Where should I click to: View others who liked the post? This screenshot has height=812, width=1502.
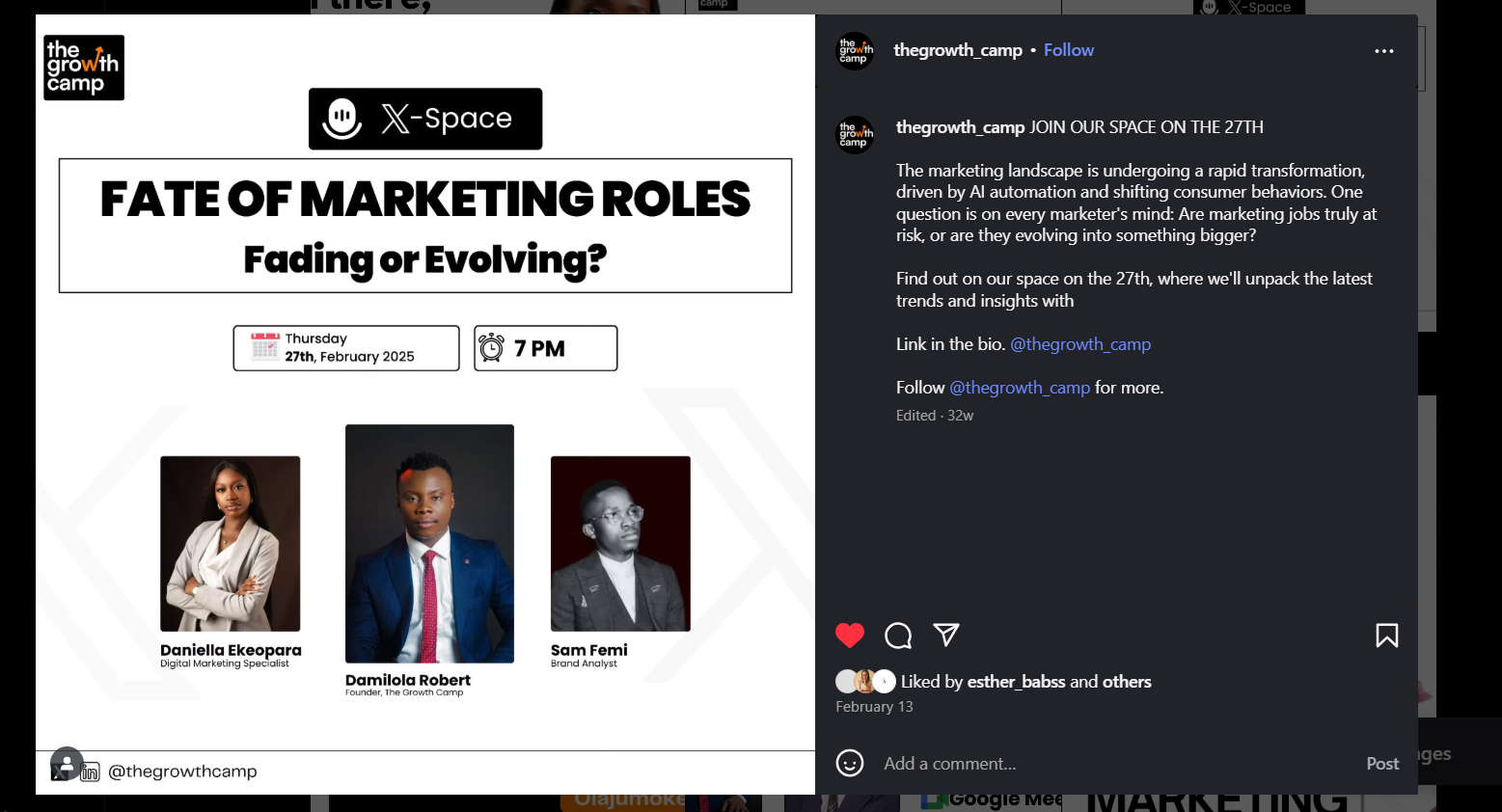[x=1127, y=682]
